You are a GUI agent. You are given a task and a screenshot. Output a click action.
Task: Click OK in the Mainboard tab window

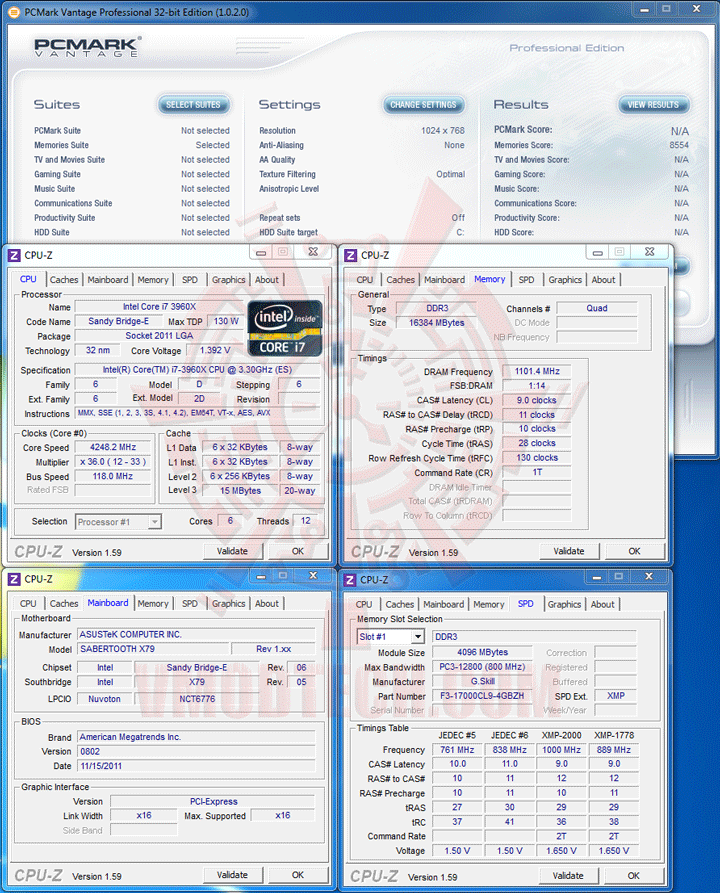[x=298, y=875]
